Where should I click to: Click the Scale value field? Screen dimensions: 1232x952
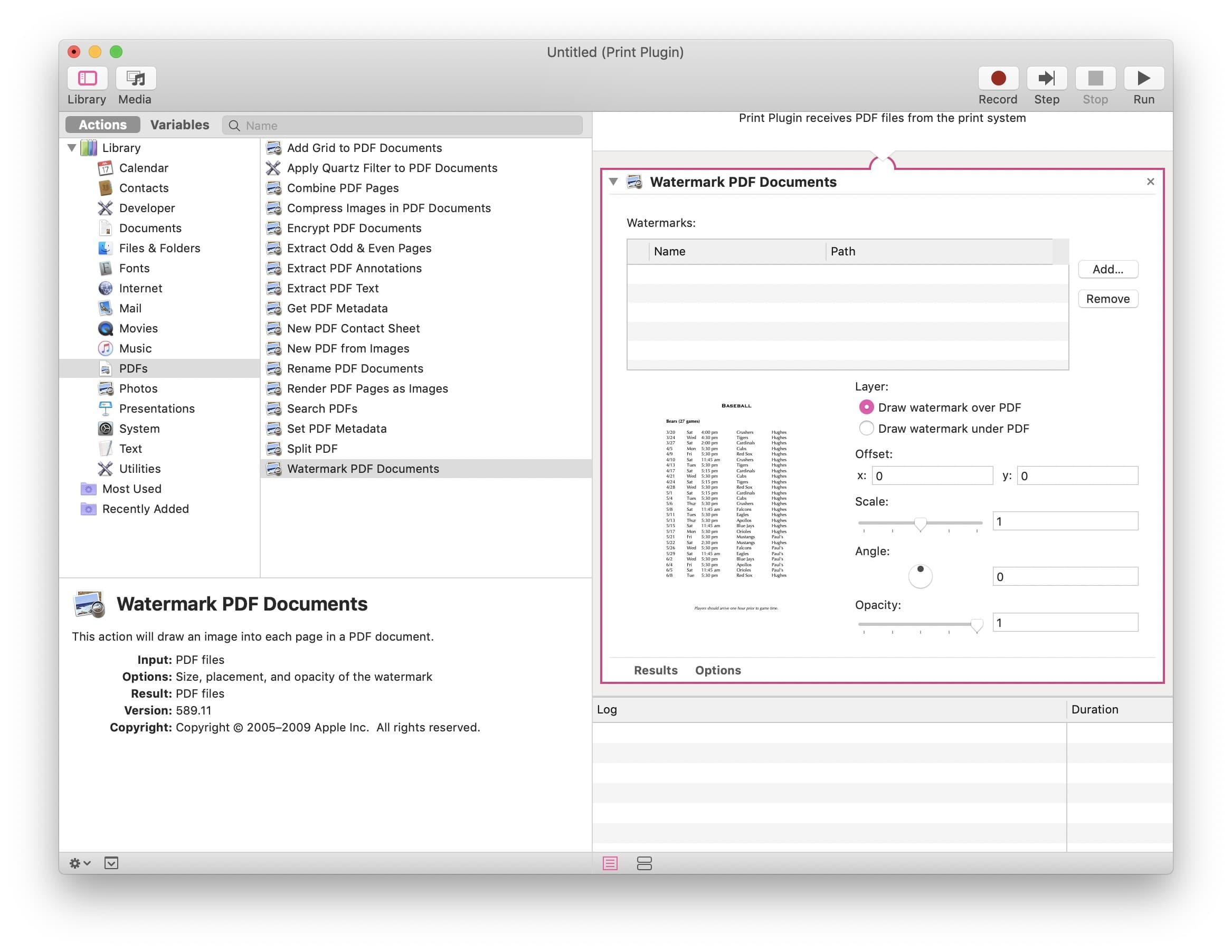(x=1065, y=521)
